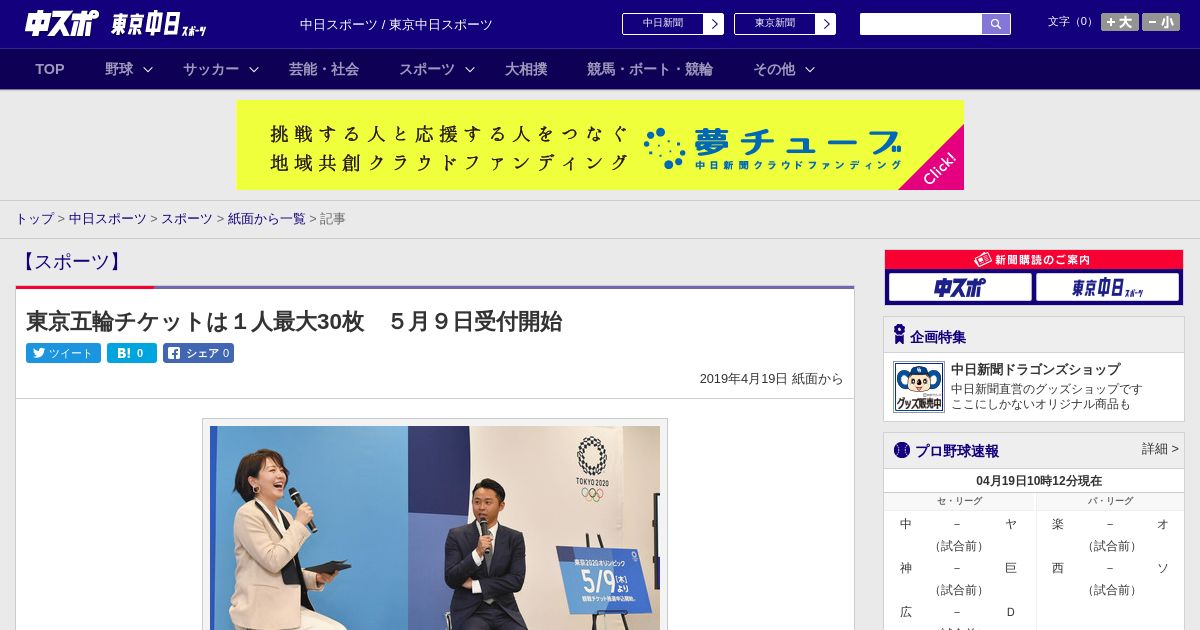Viewport: 1200px width, 630px height.
Task: Click the プロ野球速報 baseball icon
Action: point(901,450)
